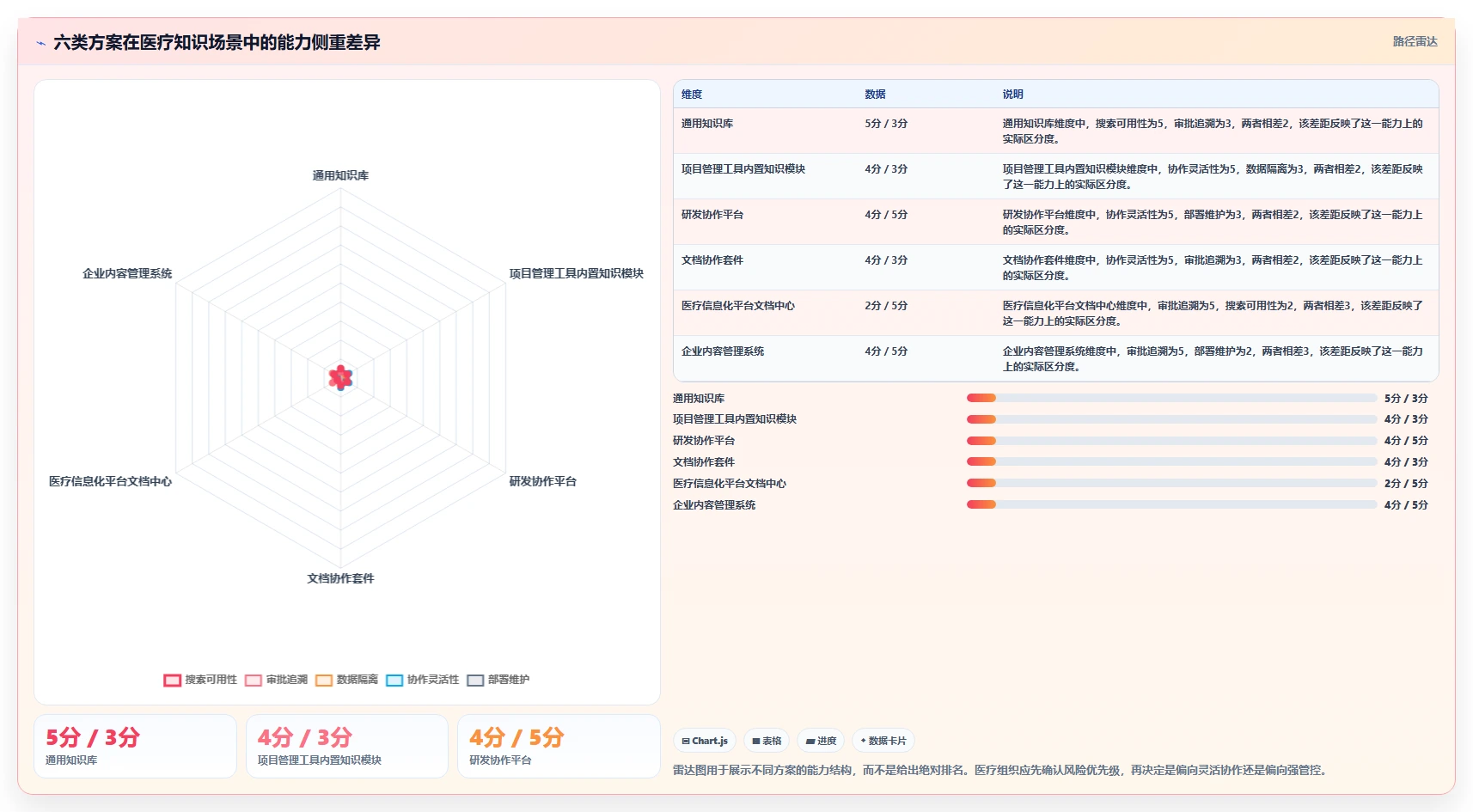Screen dimensions: 1473x812
Task: Click the 2分 / 5分 value beside progress bar
Action: point(1406,484)
